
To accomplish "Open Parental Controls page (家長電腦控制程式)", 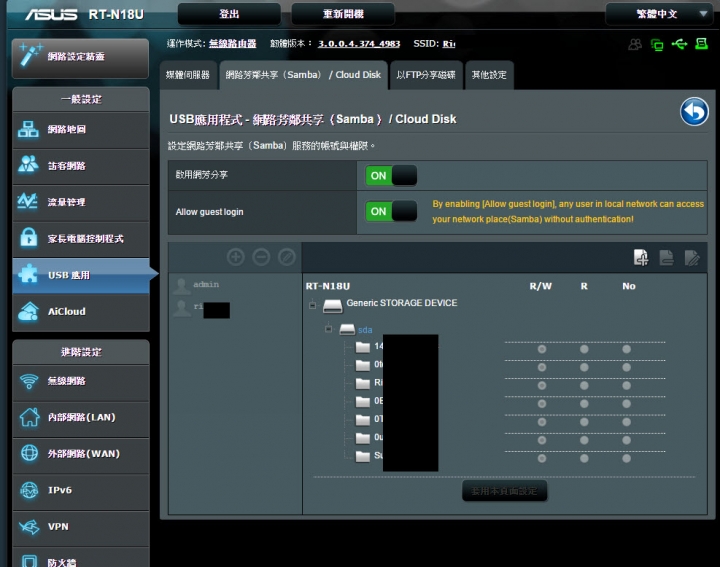I will click(x=81, y=239).
